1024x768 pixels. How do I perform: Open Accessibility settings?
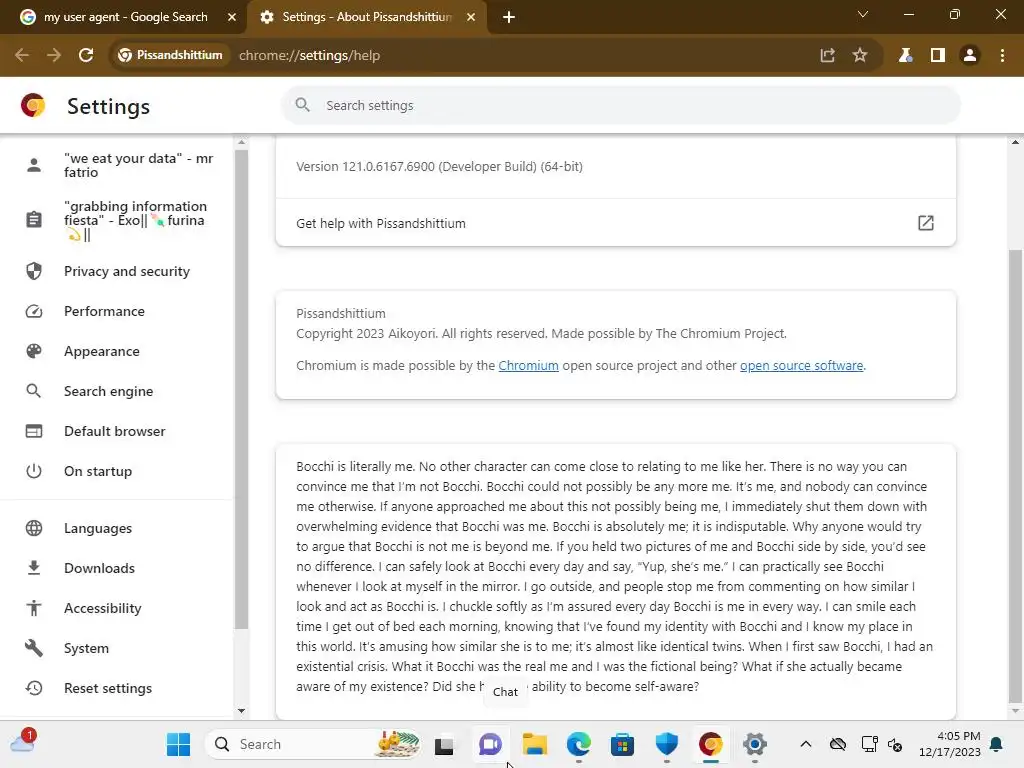click(118, 608)
